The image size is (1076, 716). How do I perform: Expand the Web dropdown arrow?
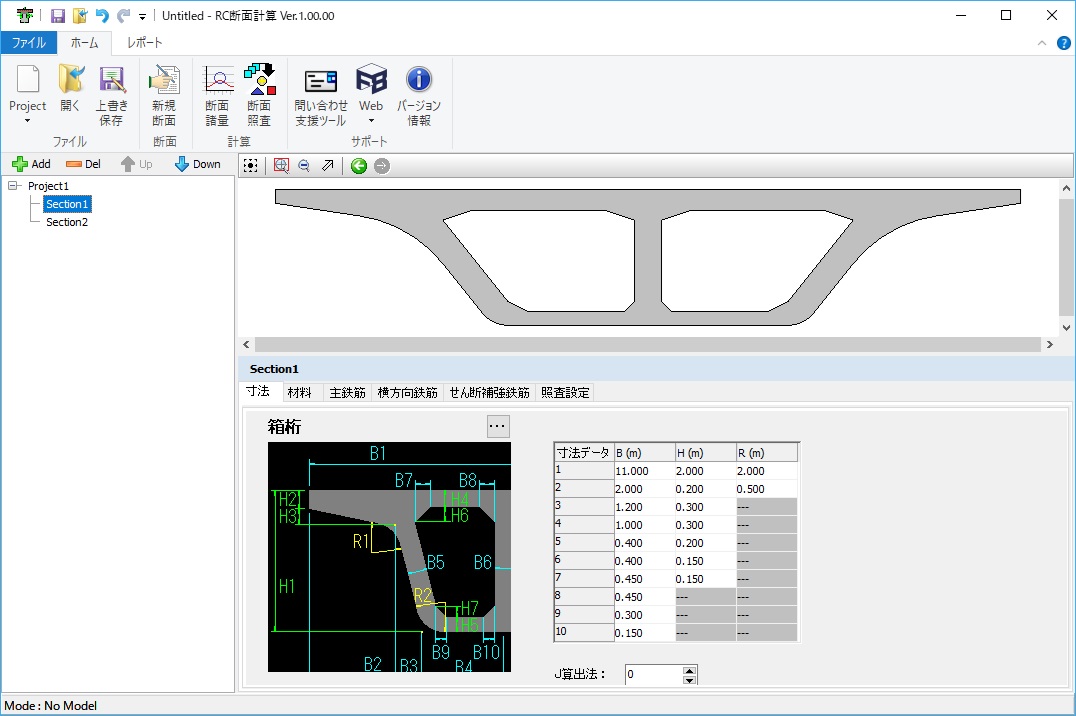point(371,122)
